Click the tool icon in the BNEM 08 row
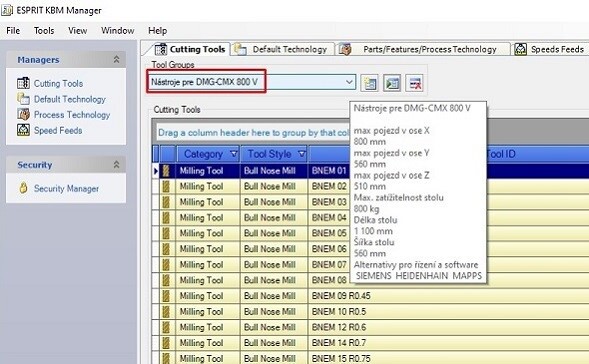 pyautogui.click(x=166, y=280)
